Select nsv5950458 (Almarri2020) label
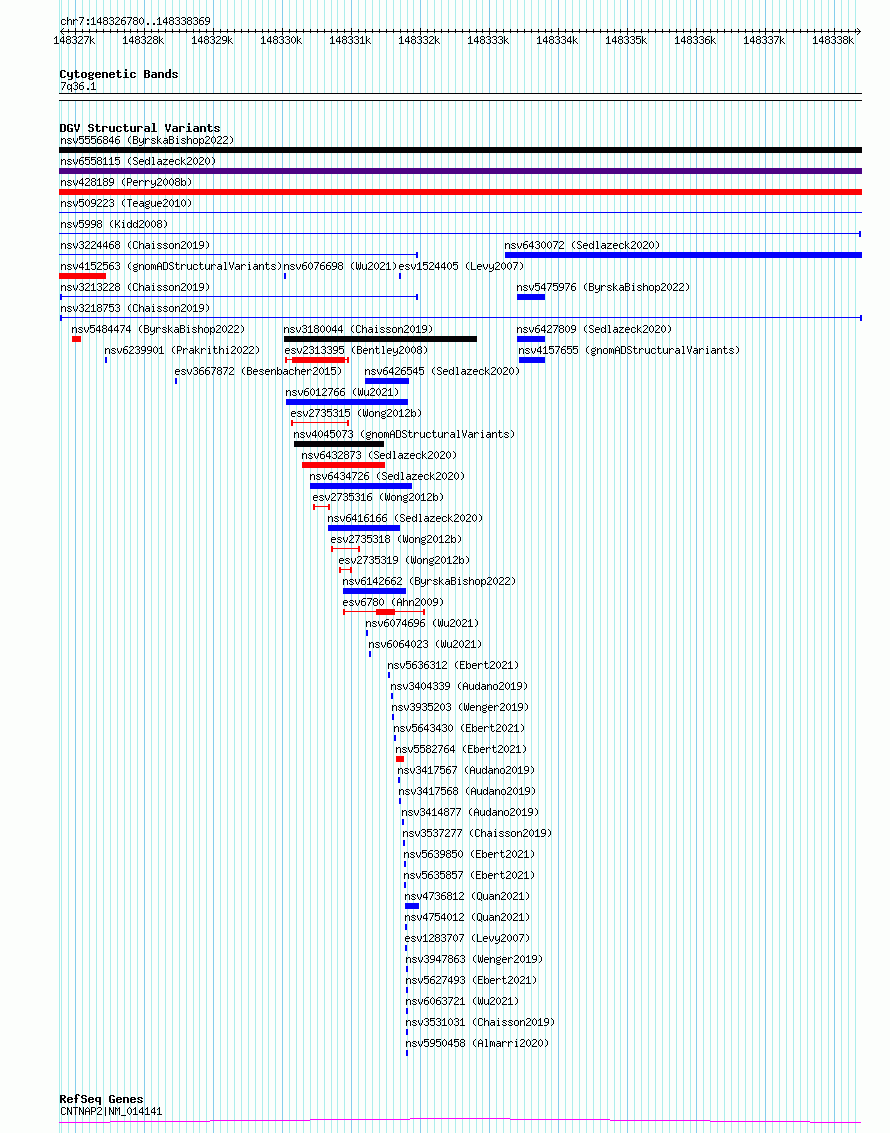Viewport: 890px width, 1133px height. click(x=477, y=1043)
